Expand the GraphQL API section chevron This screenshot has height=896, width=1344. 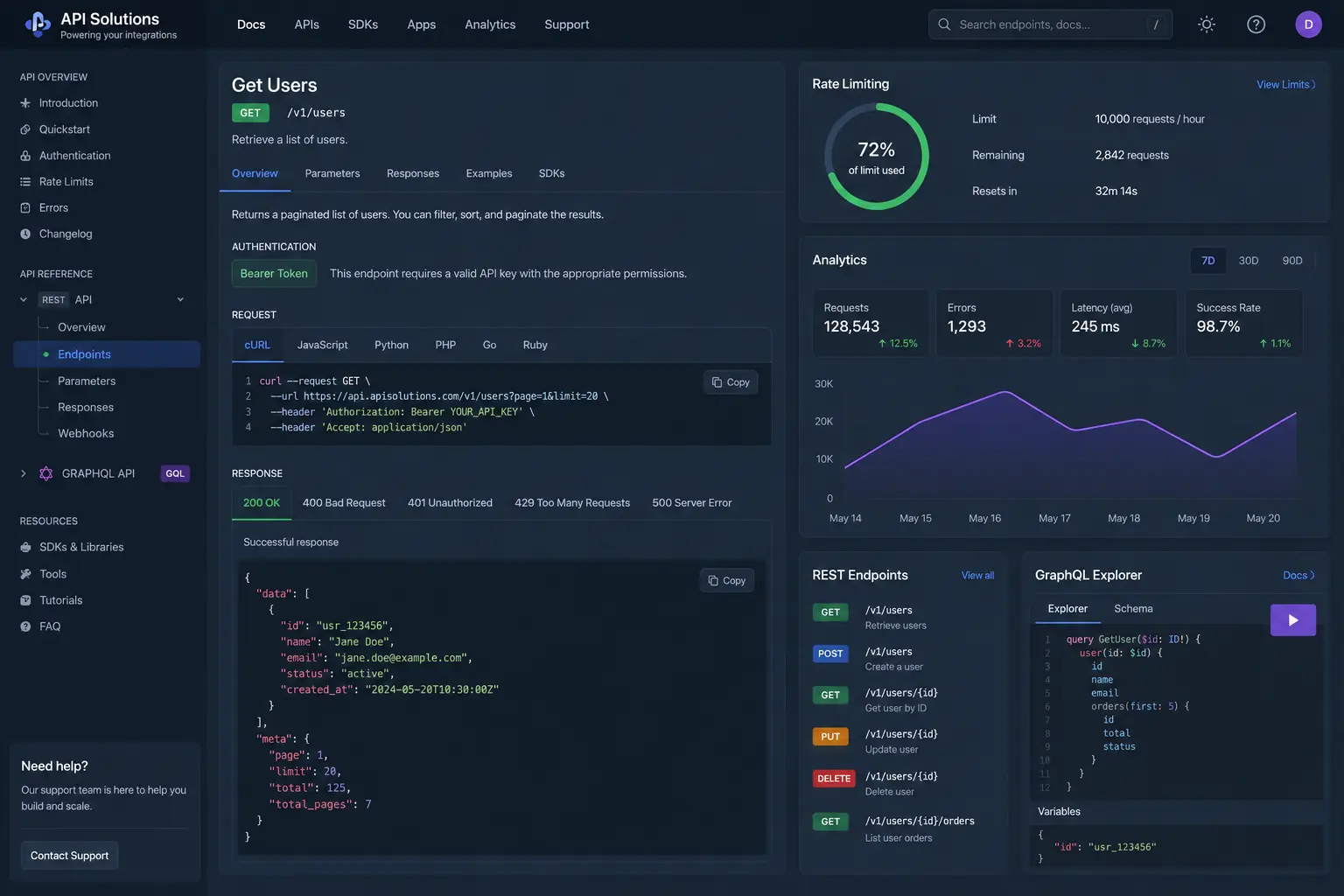click(x=24, y=473)
